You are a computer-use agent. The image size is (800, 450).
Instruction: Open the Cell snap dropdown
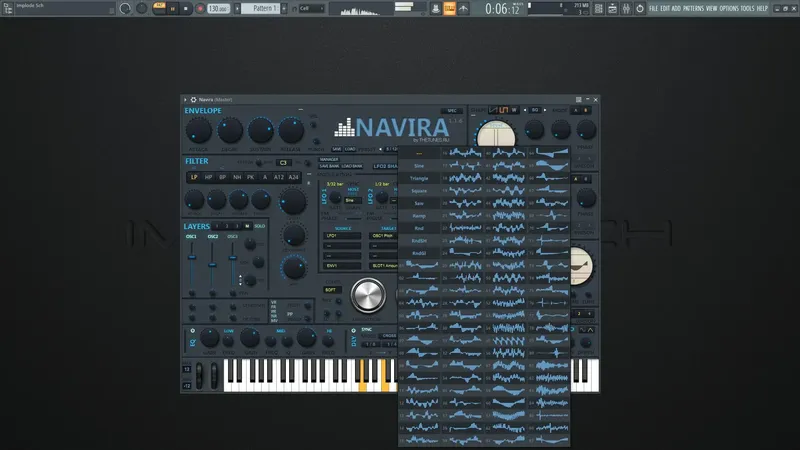pos(311,9)
